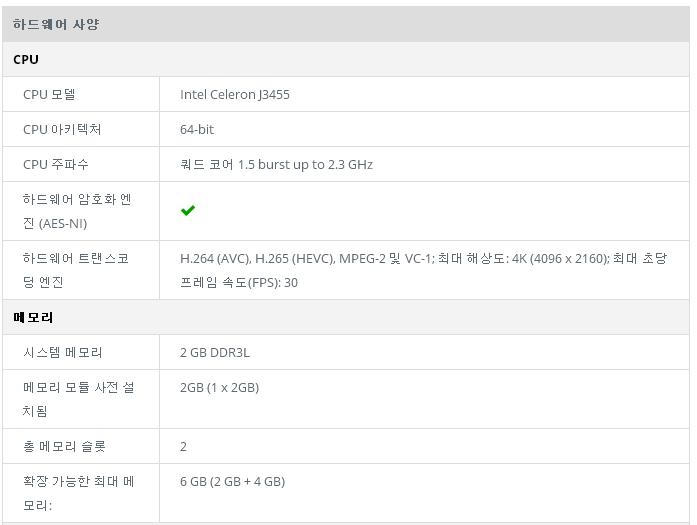This screenshot has height=525, width=697.
Task: Click the 메모리 모듈 사전 설치됨 label
Action: click(x=79, y=399)
